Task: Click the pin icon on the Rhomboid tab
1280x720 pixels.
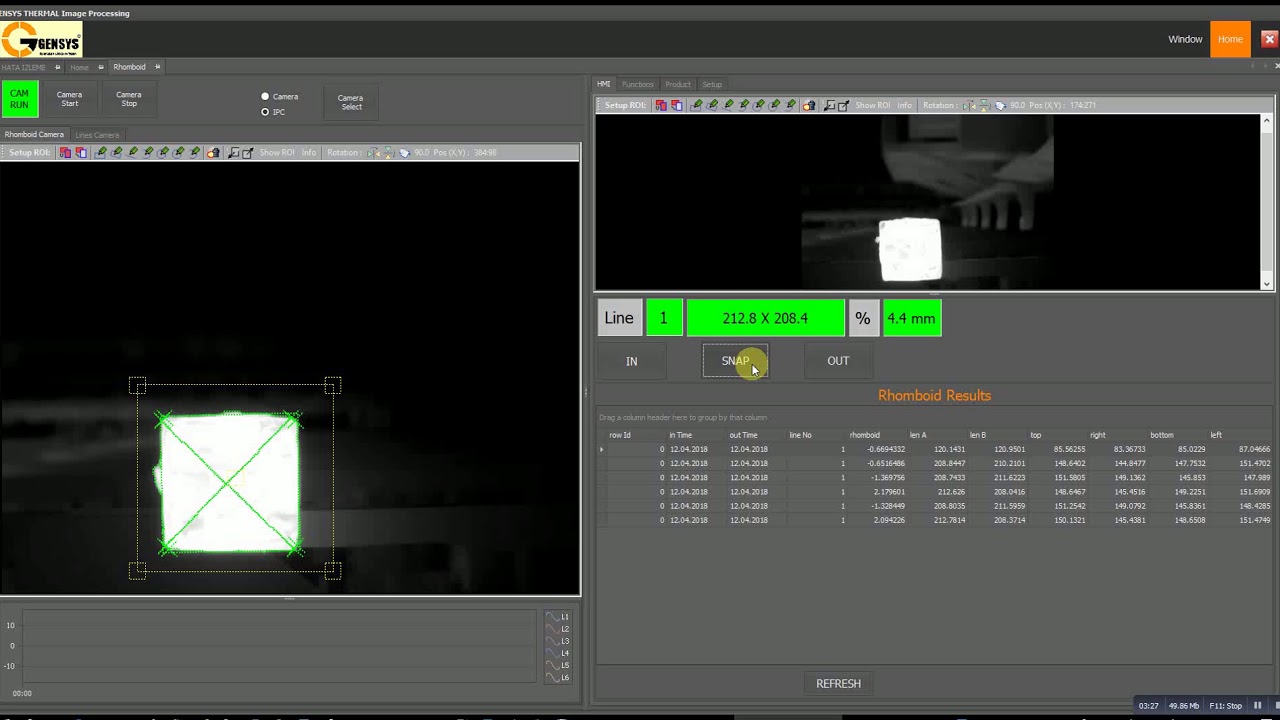Action: pos(157,67)
